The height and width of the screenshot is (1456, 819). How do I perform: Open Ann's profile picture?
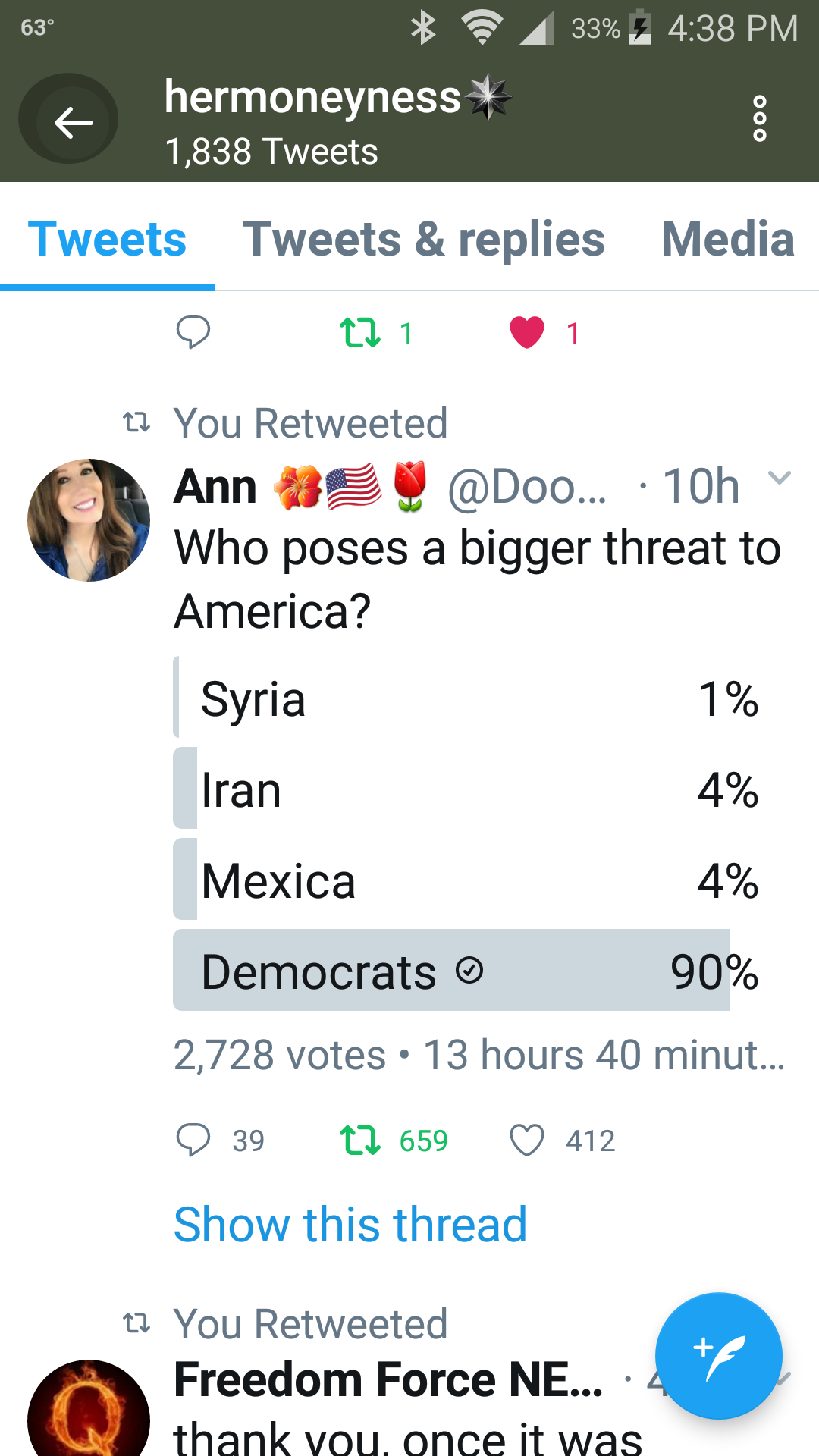click(89, 520)
